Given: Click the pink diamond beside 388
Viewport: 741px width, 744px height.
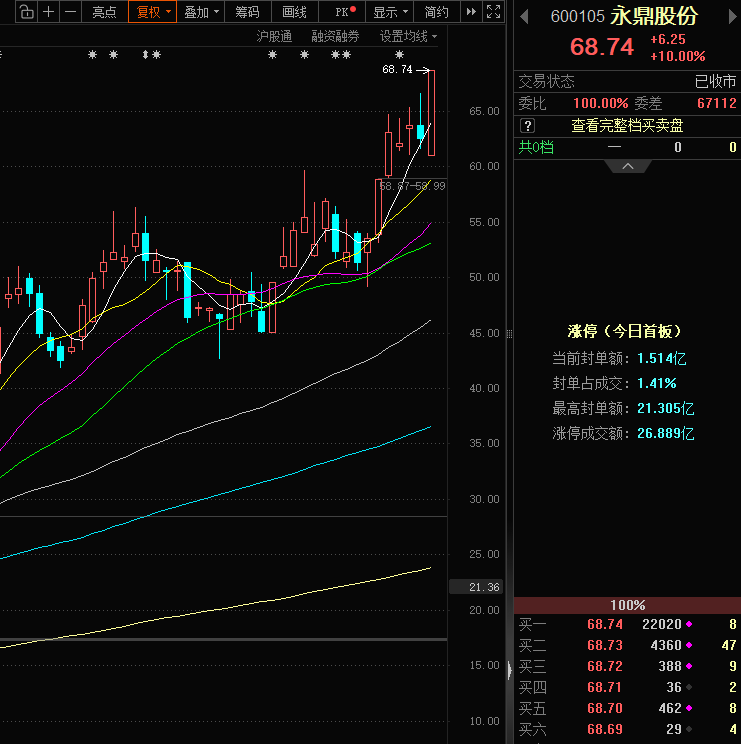Looking at the screenshot, I should click(689, 666).
